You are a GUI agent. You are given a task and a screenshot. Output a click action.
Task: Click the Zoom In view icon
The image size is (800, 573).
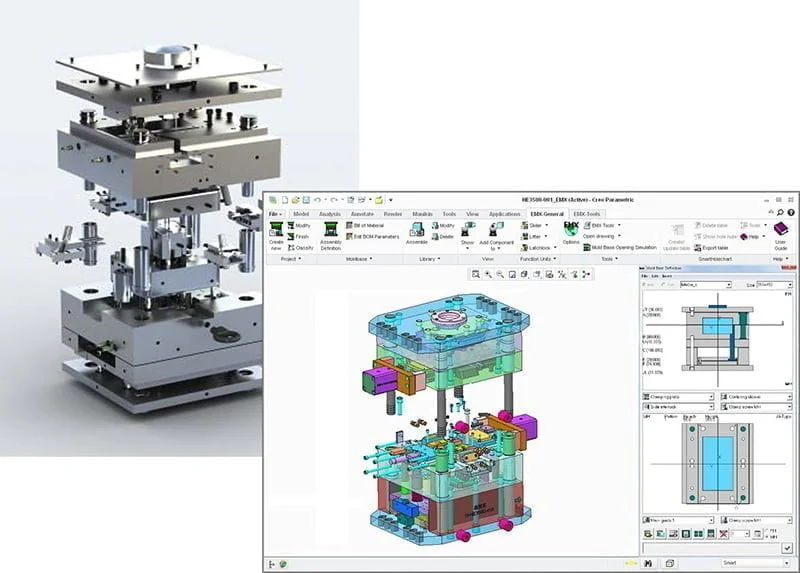(489, 273)
